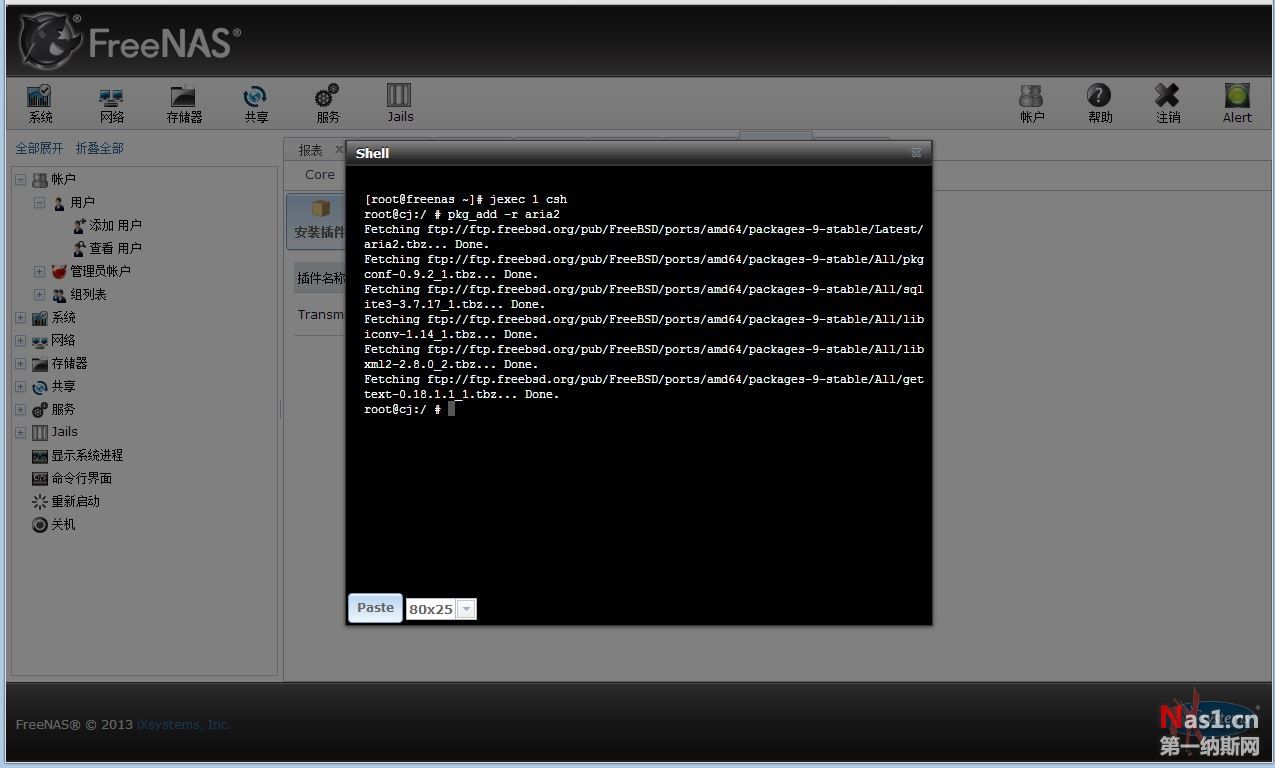The height and width of the screenshot is (768, 1275).
Task: Click 重新启动 (Reboot) tree item
Action: [x=75, y=502]
